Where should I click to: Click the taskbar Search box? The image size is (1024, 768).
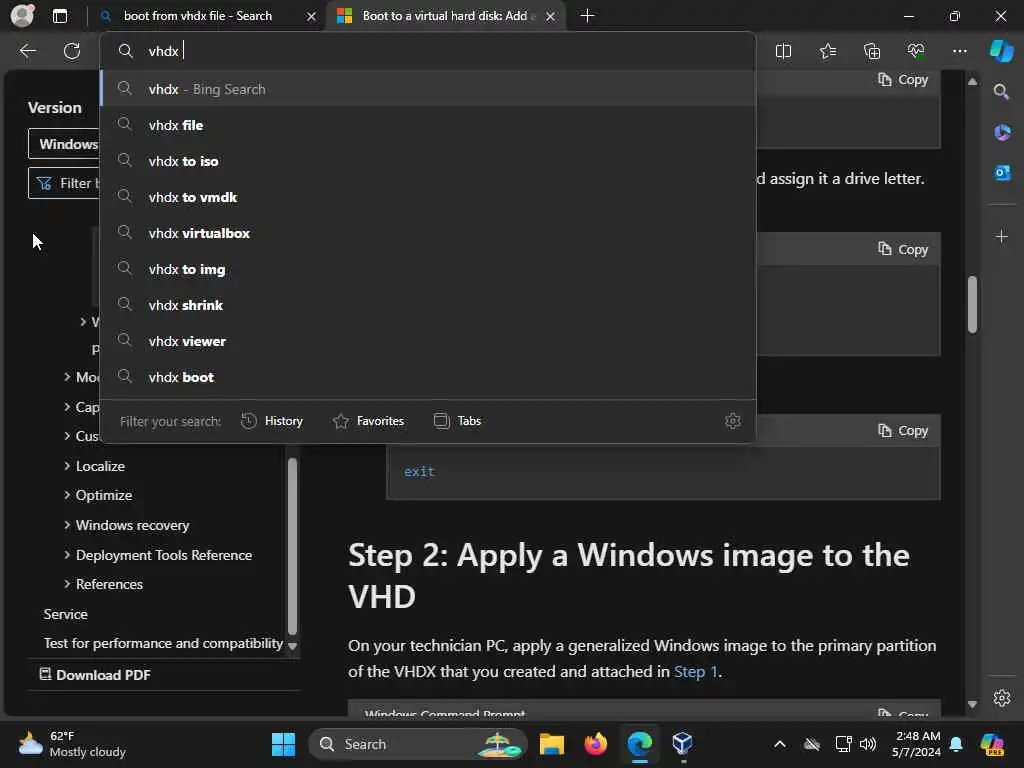pyautogui.click(x=418, y=744)
